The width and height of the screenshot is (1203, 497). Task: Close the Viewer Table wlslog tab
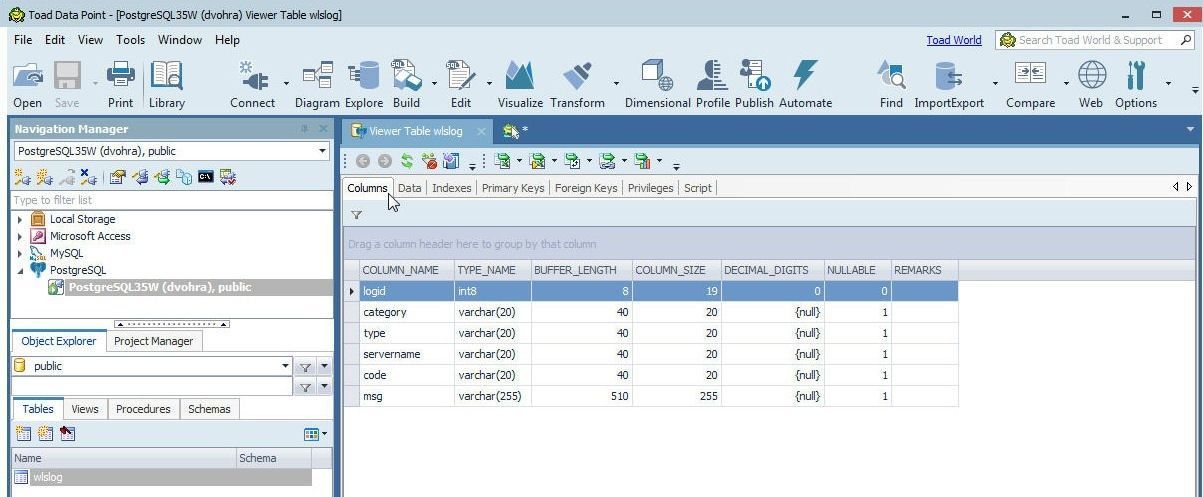(481, 131)
